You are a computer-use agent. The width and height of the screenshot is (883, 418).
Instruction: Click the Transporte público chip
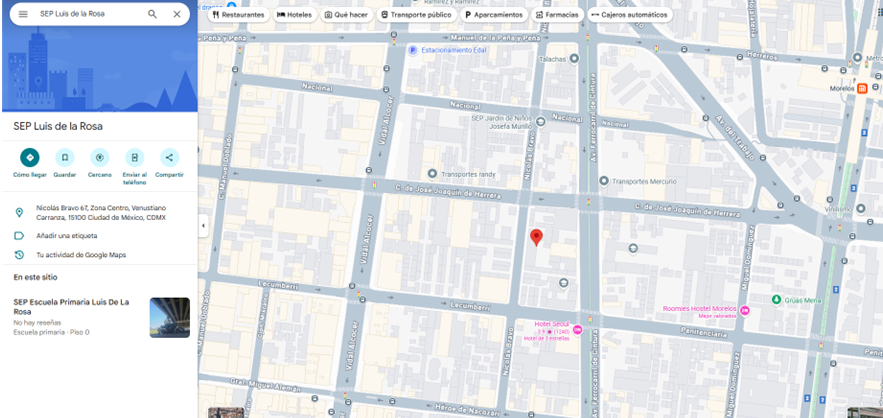(412, 15)
